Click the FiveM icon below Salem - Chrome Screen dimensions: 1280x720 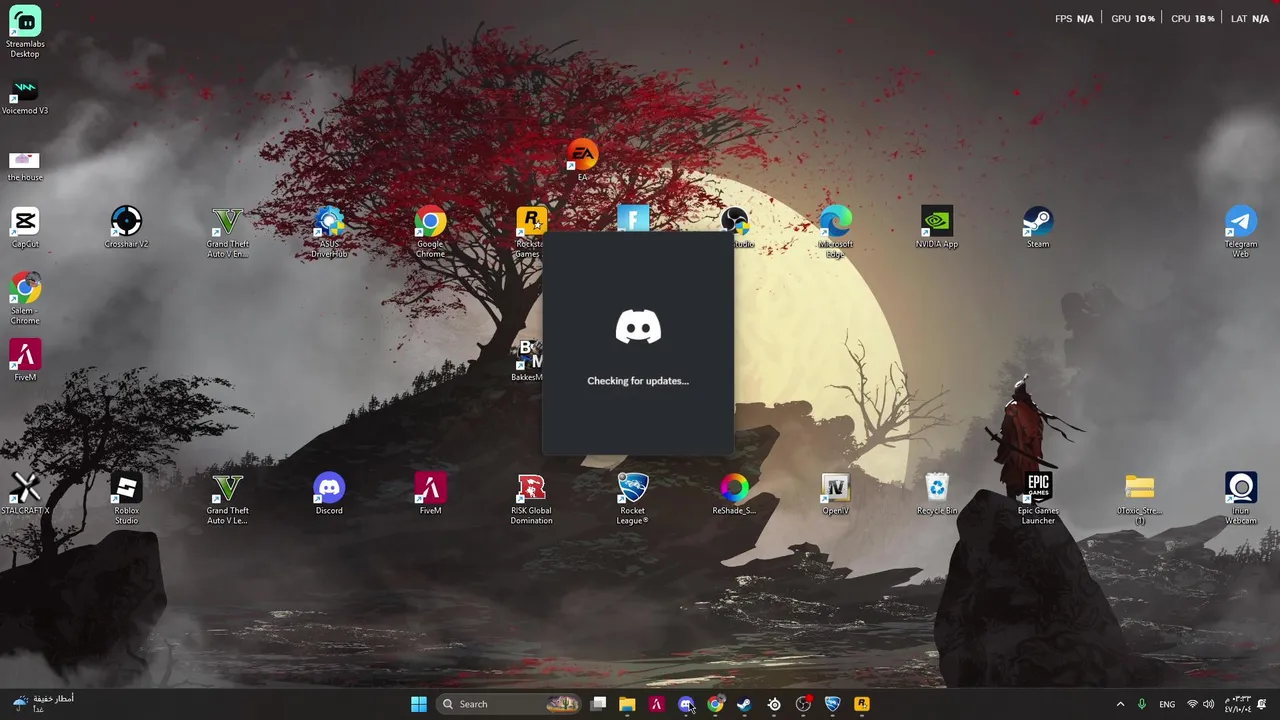(25, 361)
